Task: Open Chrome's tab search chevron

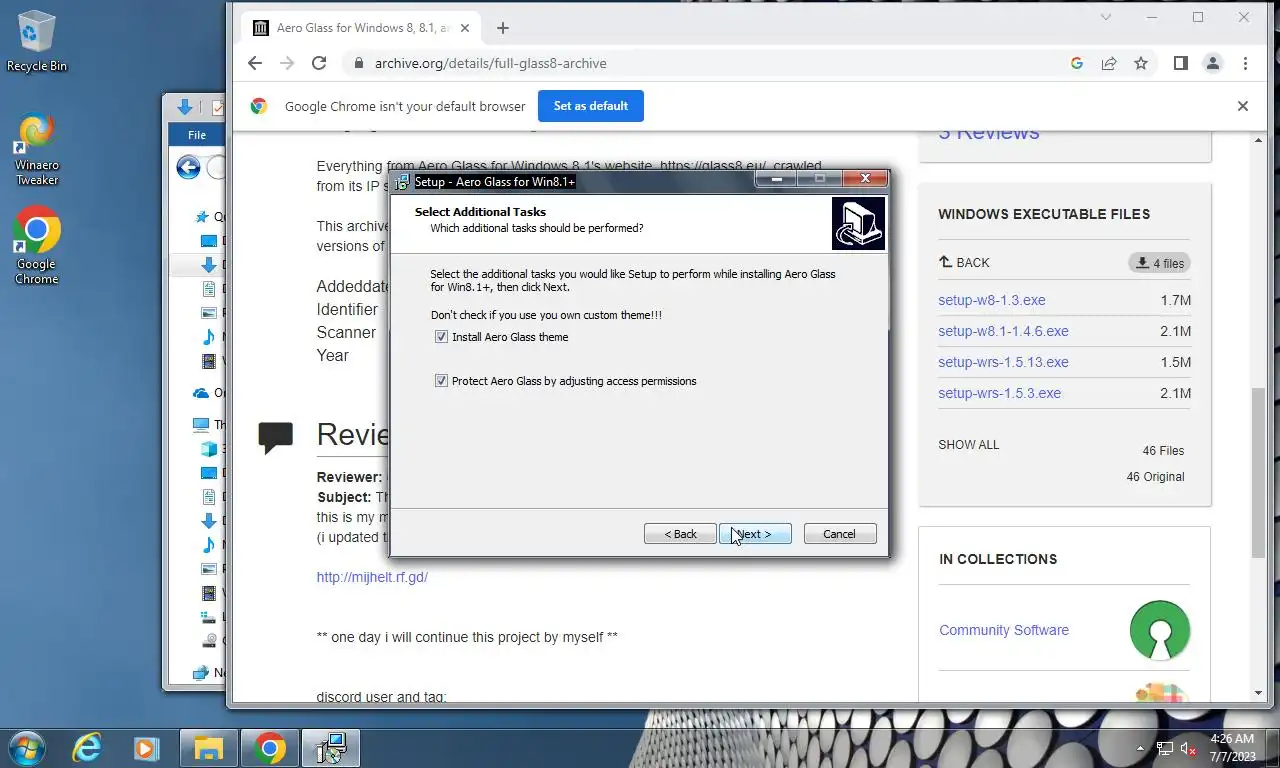Action: click(1106, 17)
